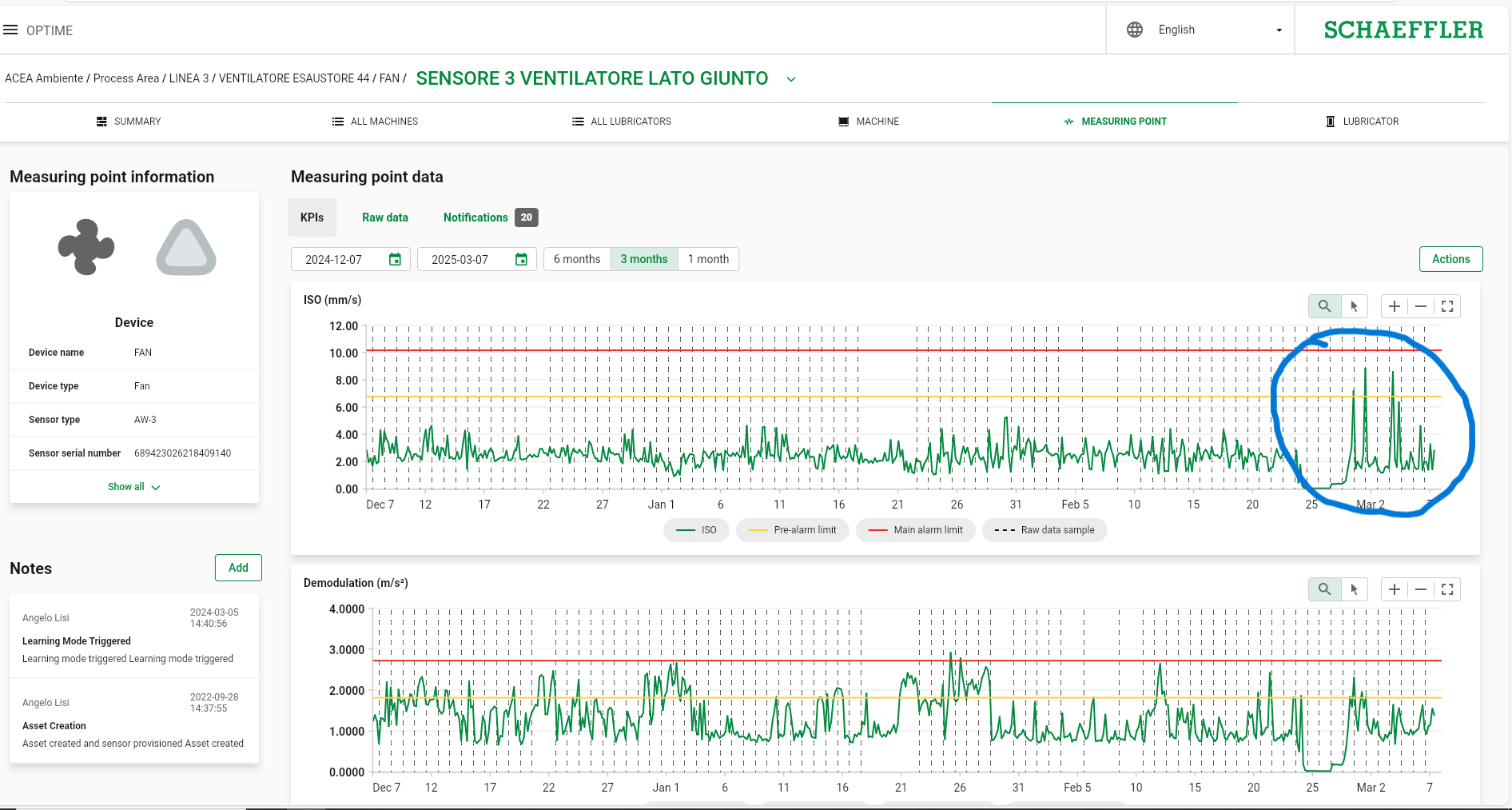Zoom in on the ISO chart
The image size is (1512, 810).
click(x=1395, y=306)
